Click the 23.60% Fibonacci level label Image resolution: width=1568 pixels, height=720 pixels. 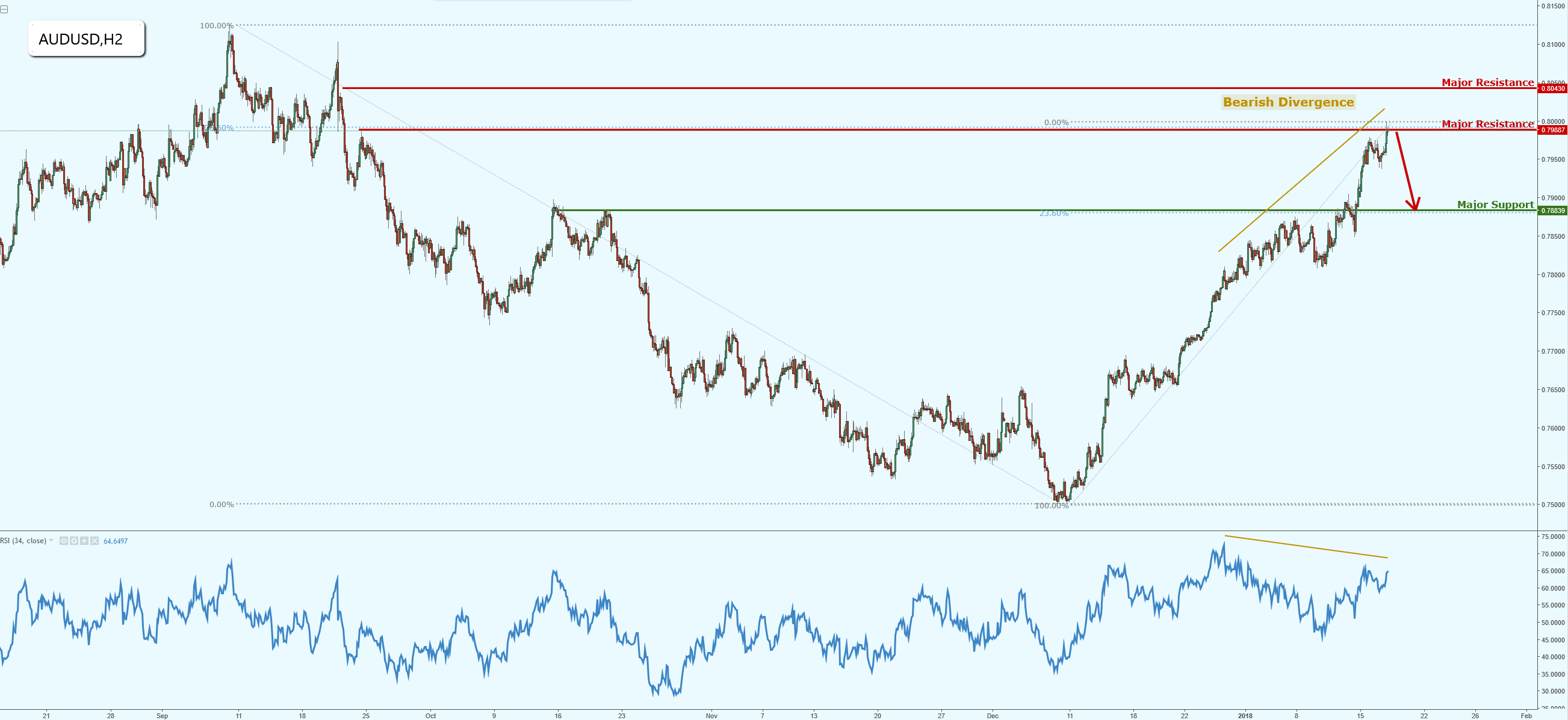pos(1053,214)
